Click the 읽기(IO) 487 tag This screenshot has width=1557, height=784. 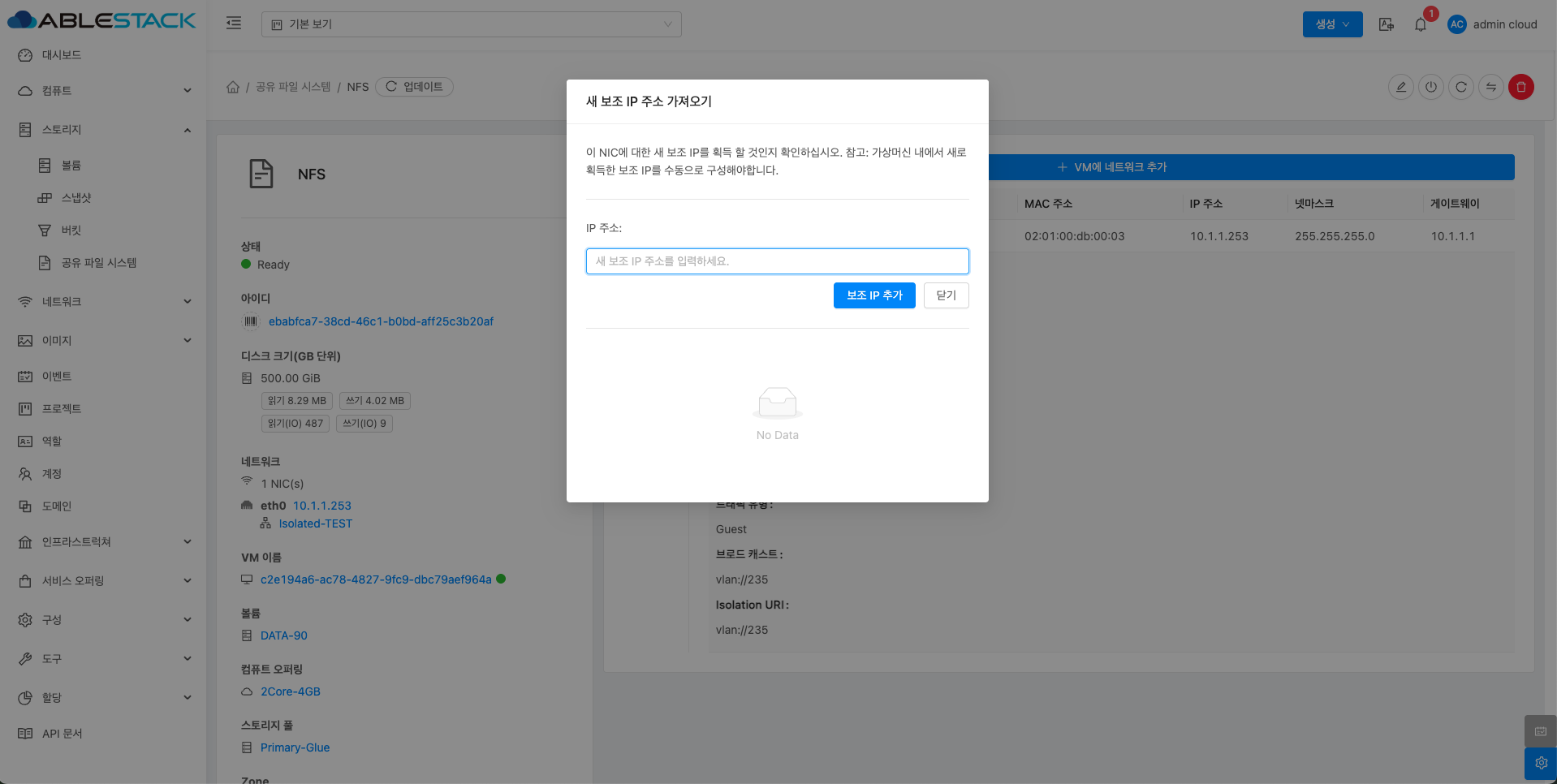(295, 424)
